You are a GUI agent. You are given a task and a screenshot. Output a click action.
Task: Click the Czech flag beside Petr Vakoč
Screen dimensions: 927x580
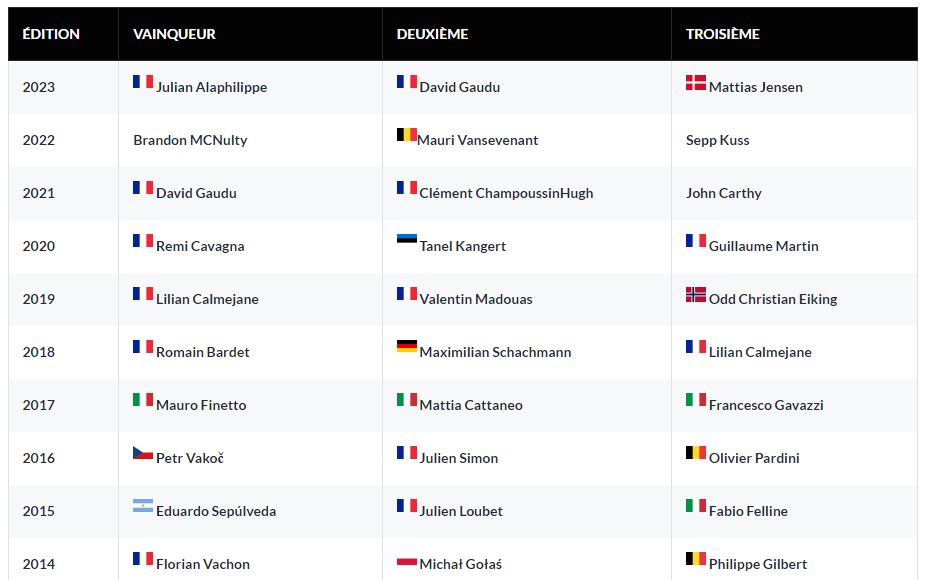tap(143, 453)
